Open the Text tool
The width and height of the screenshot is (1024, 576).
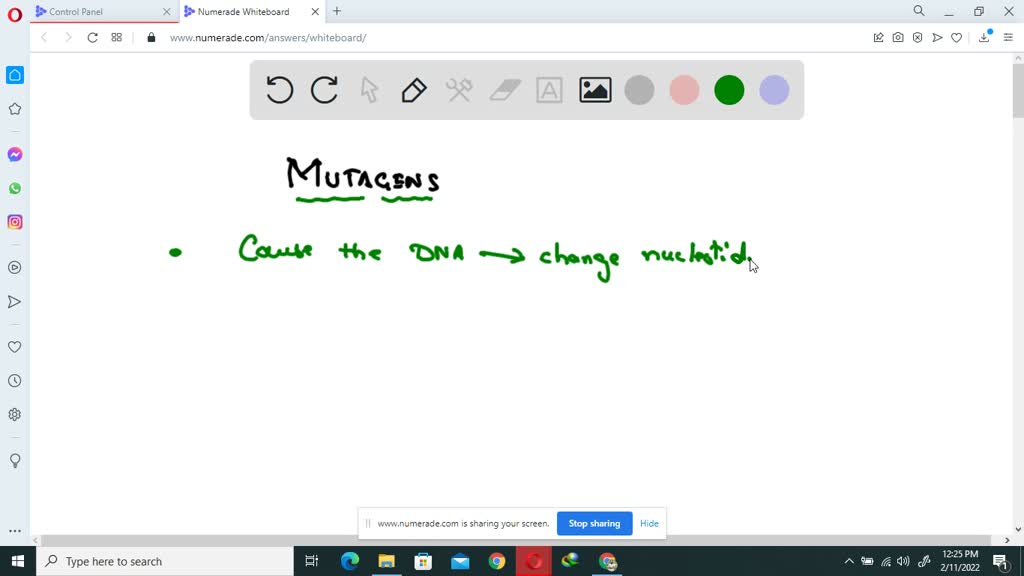pos(549,90)
